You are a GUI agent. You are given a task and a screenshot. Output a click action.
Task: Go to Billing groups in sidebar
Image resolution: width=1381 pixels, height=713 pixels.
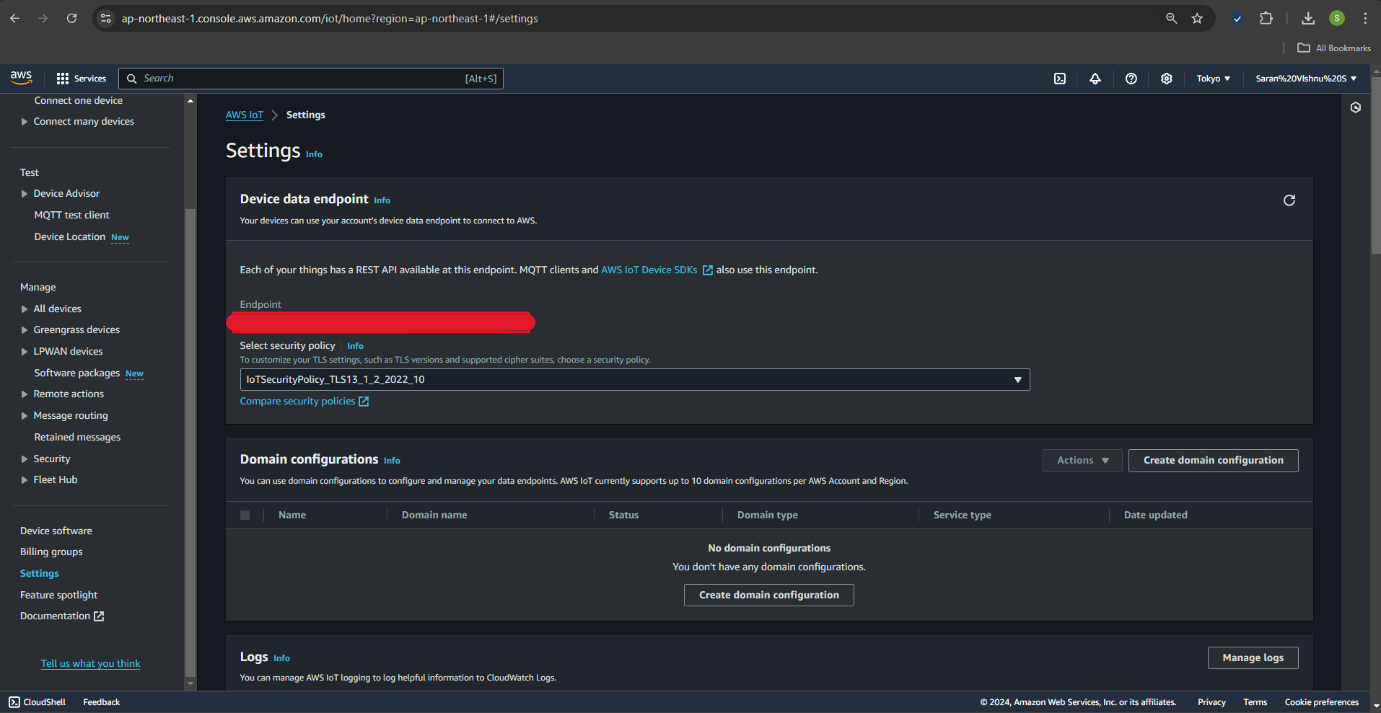[x=51, y=552]
